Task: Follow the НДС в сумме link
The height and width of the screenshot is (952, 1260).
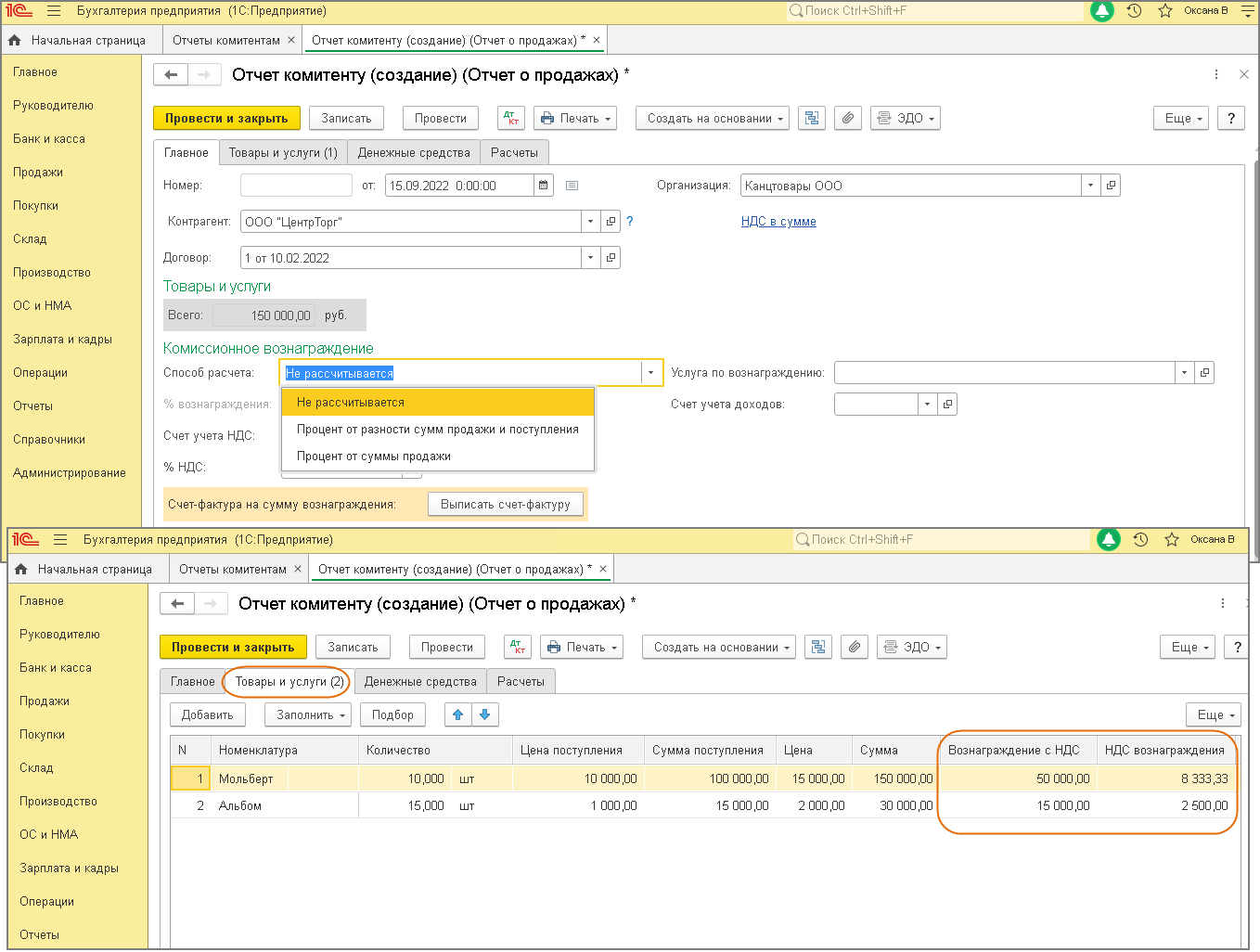Action: (x=778, y=222)
